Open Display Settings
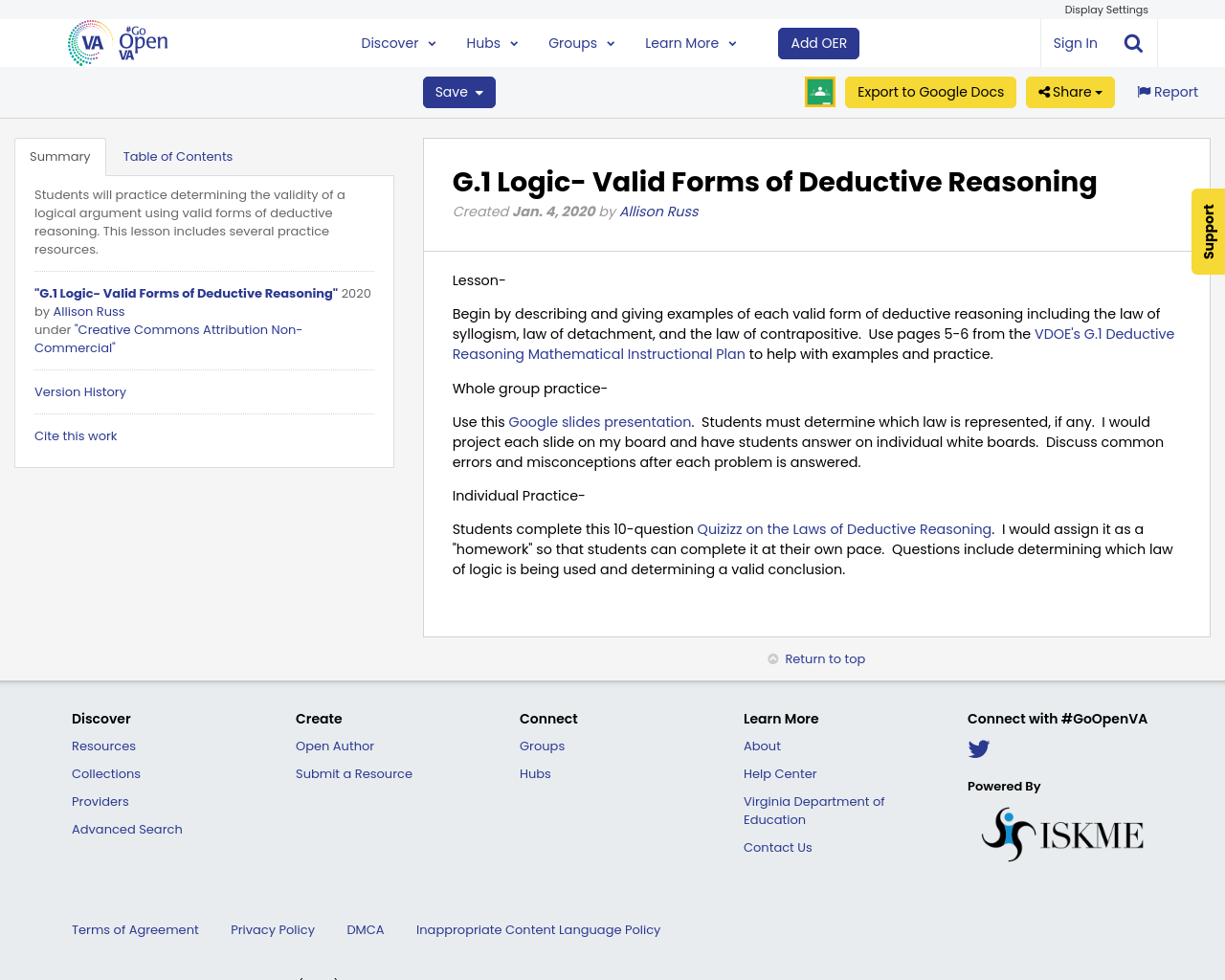 click(1106, 10)
